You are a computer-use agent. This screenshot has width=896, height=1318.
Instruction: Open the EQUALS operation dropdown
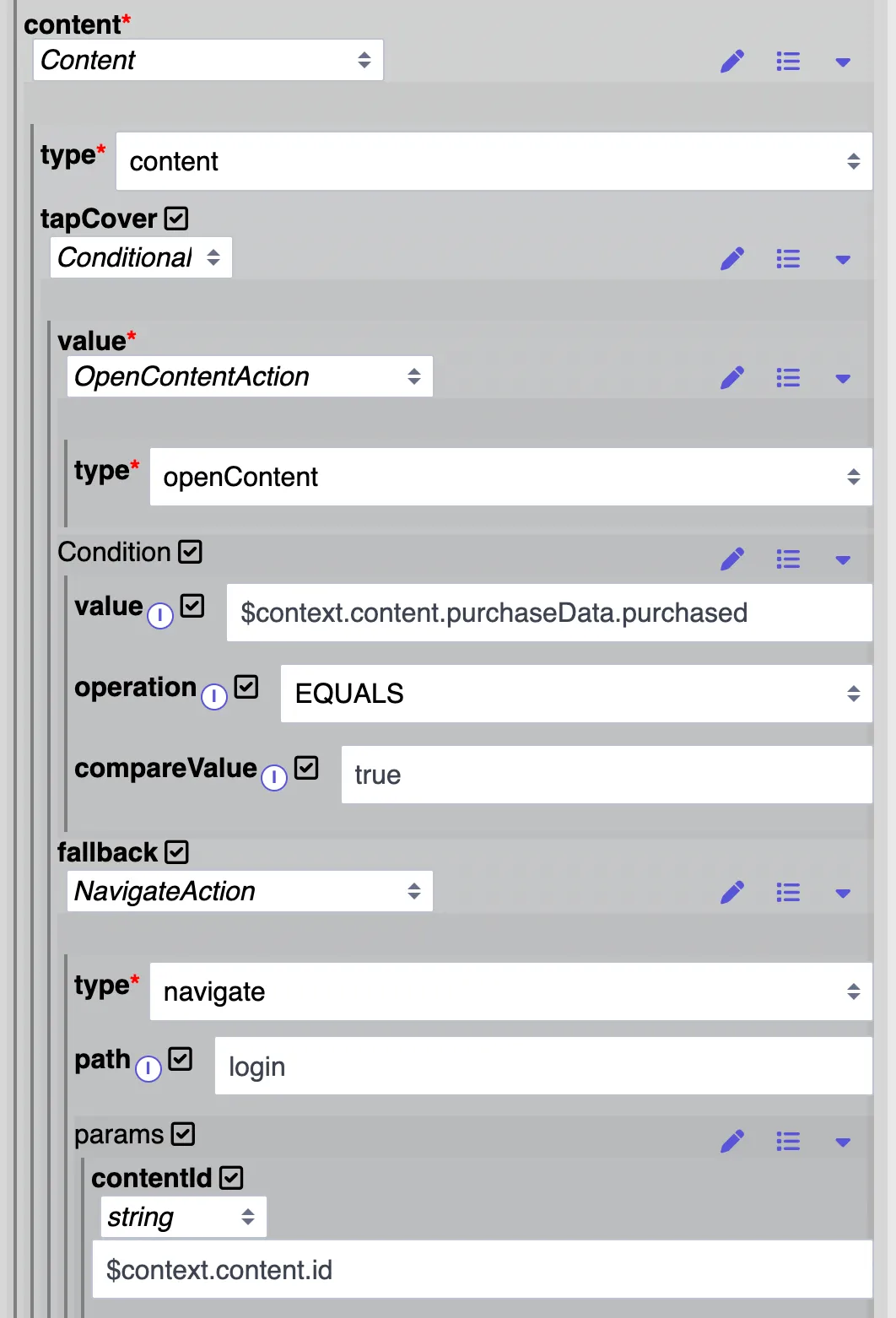[576, 694]
